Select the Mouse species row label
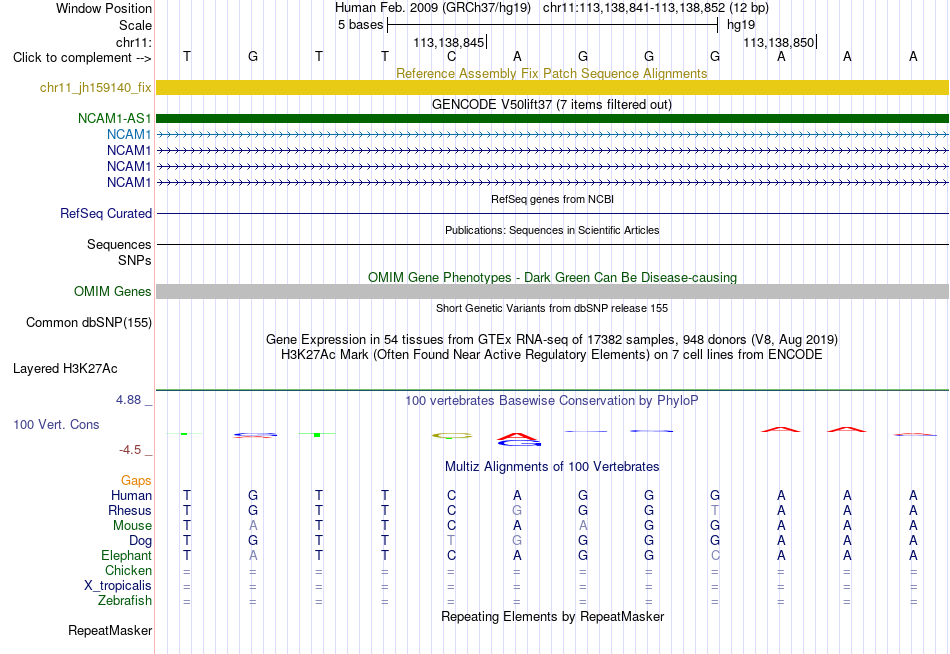This screenshot has width=950, height=654. click(x=132, y=526)
